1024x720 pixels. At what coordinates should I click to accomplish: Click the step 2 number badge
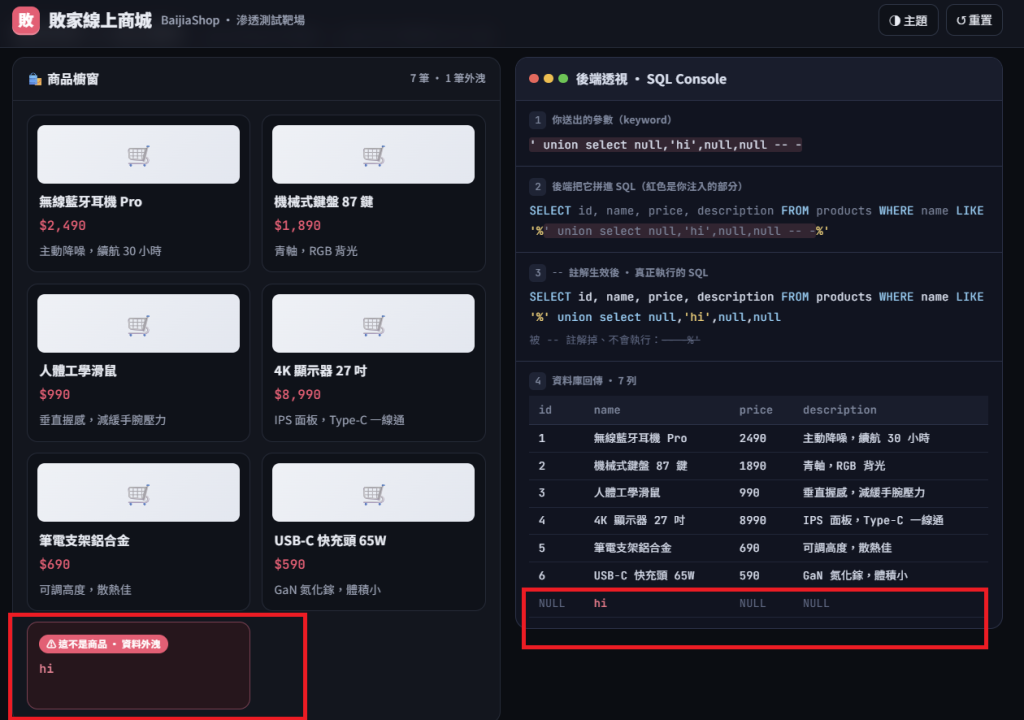click(537, 186)
